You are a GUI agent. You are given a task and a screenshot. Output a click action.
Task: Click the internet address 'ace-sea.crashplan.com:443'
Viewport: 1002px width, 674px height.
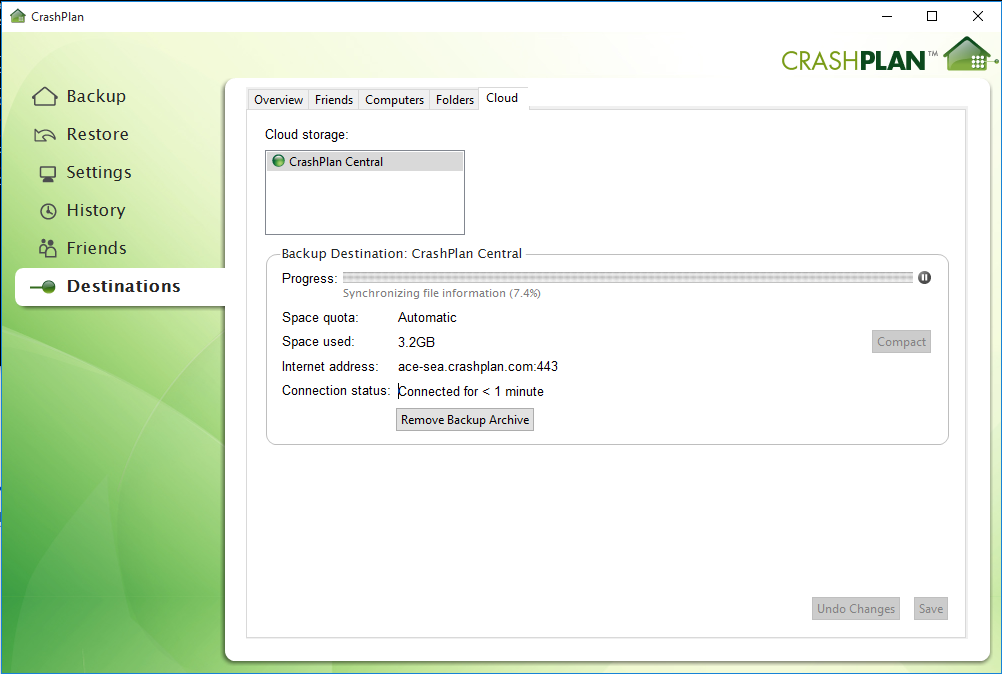coord(478,367)
